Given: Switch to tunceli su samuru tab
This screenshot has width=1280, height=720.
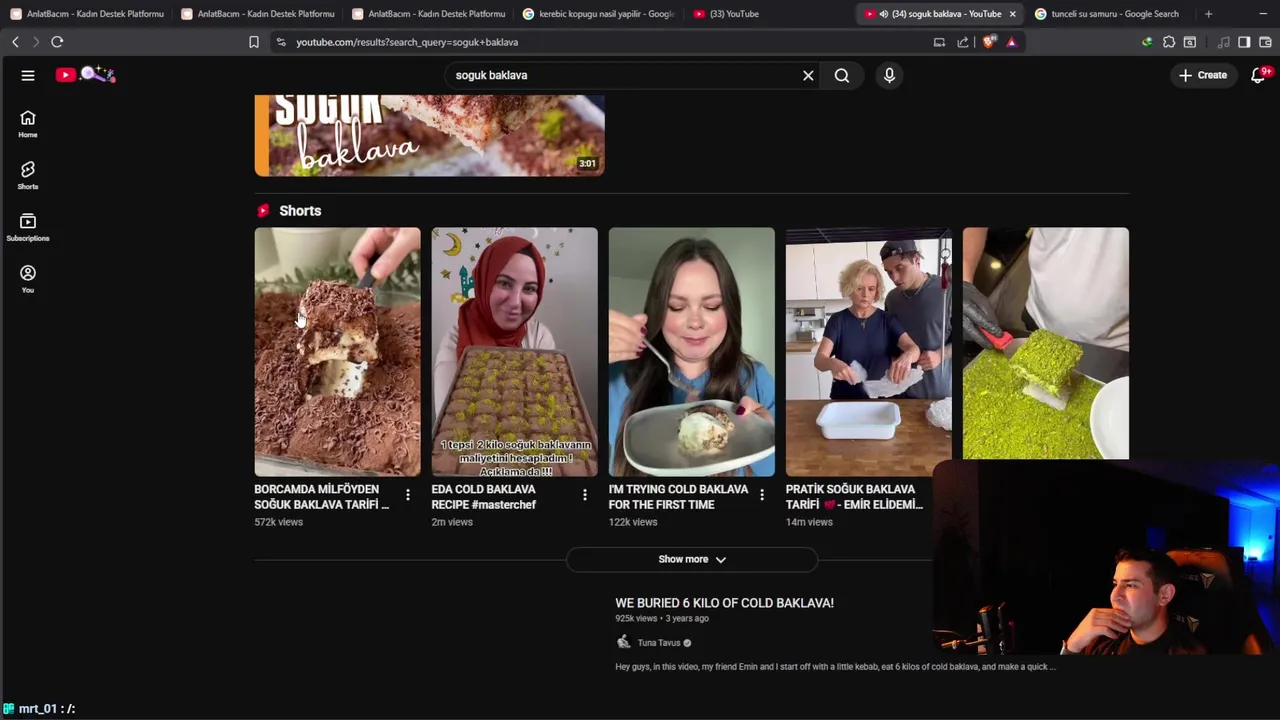Looking at the screenshot, I should click(x=1110, y=14).
